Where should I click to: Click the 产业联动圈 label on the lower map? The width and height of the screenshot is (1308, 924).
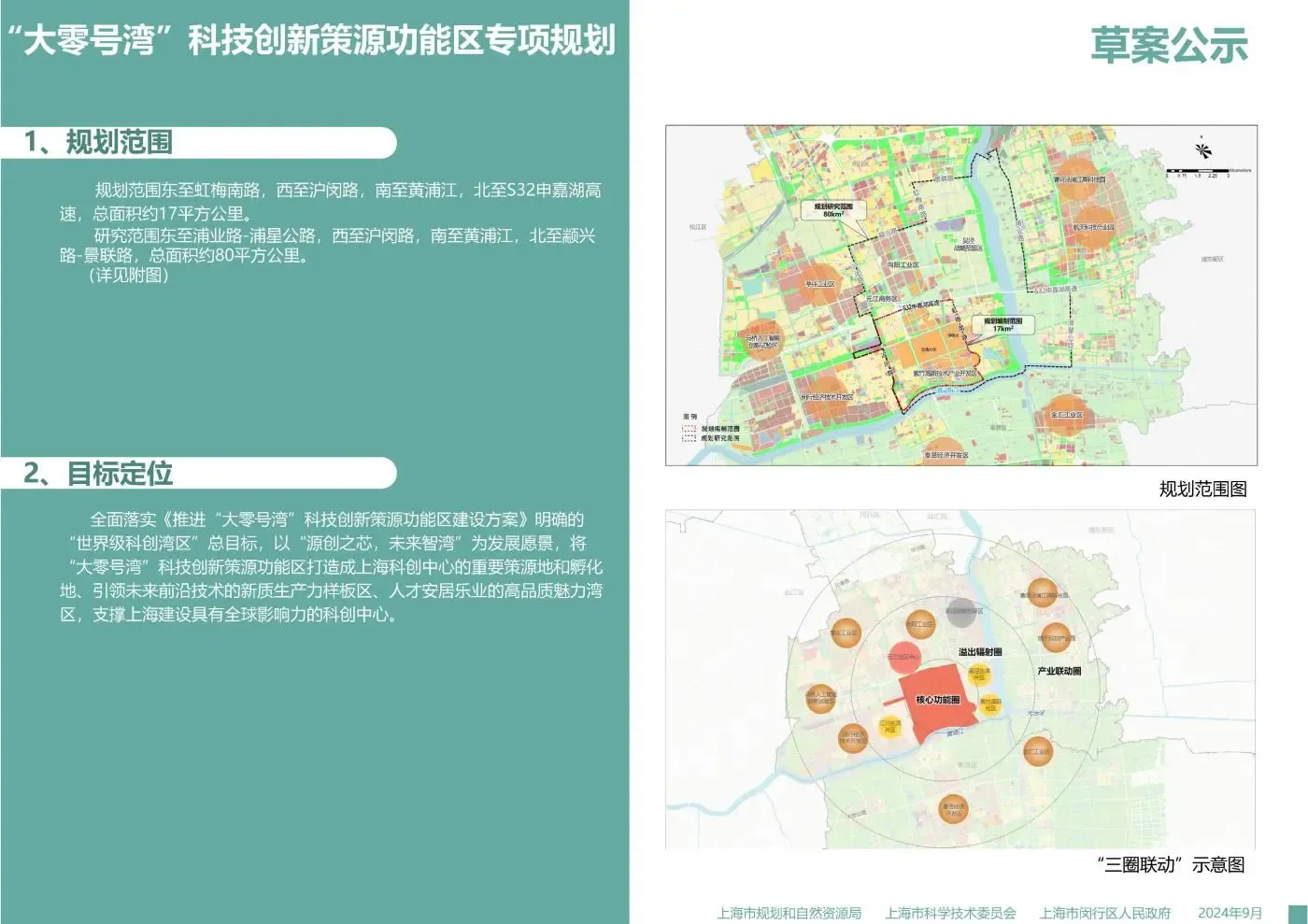click(1059, 672)
